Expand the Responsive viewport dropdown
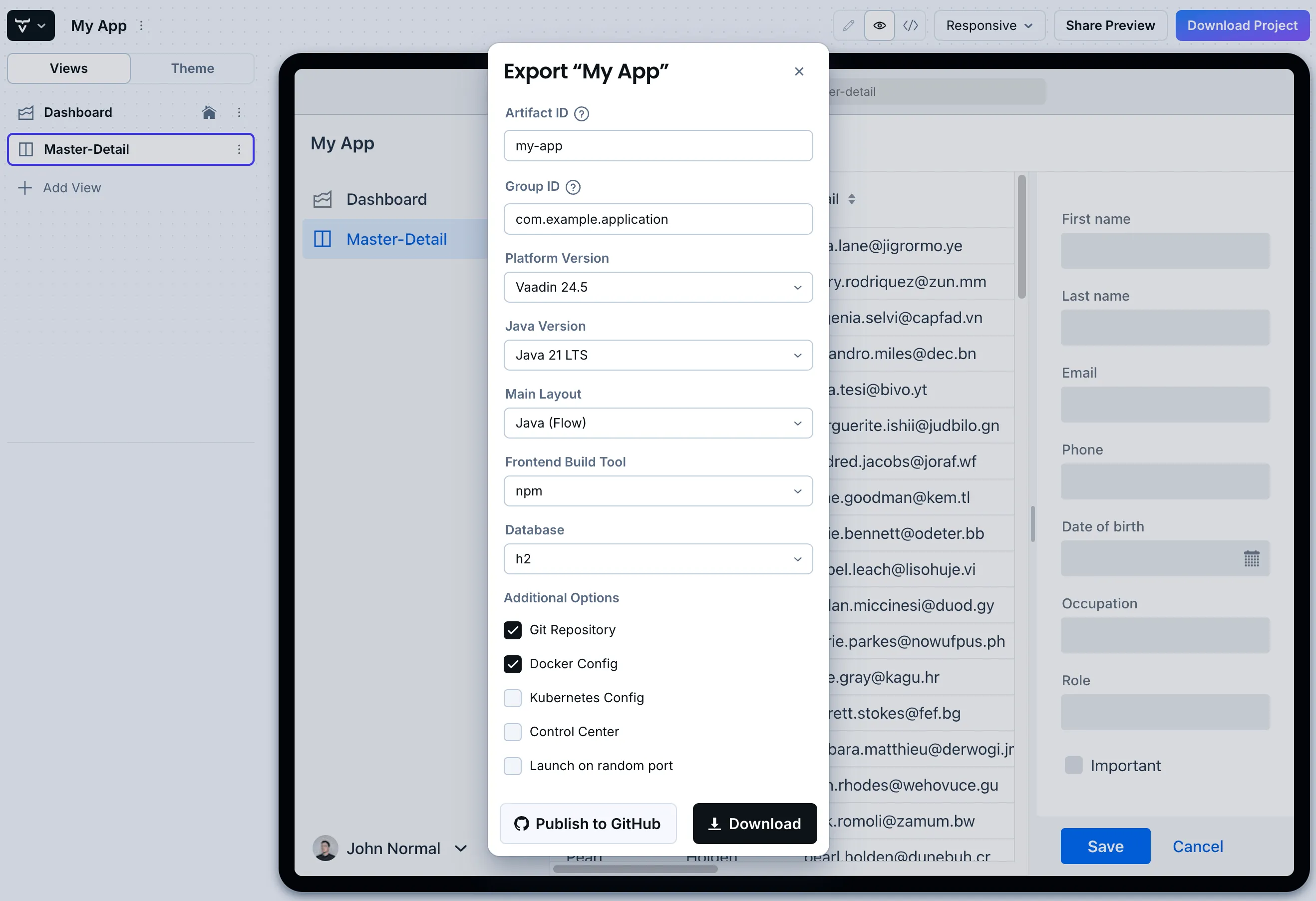 click(x=988, y=25)
